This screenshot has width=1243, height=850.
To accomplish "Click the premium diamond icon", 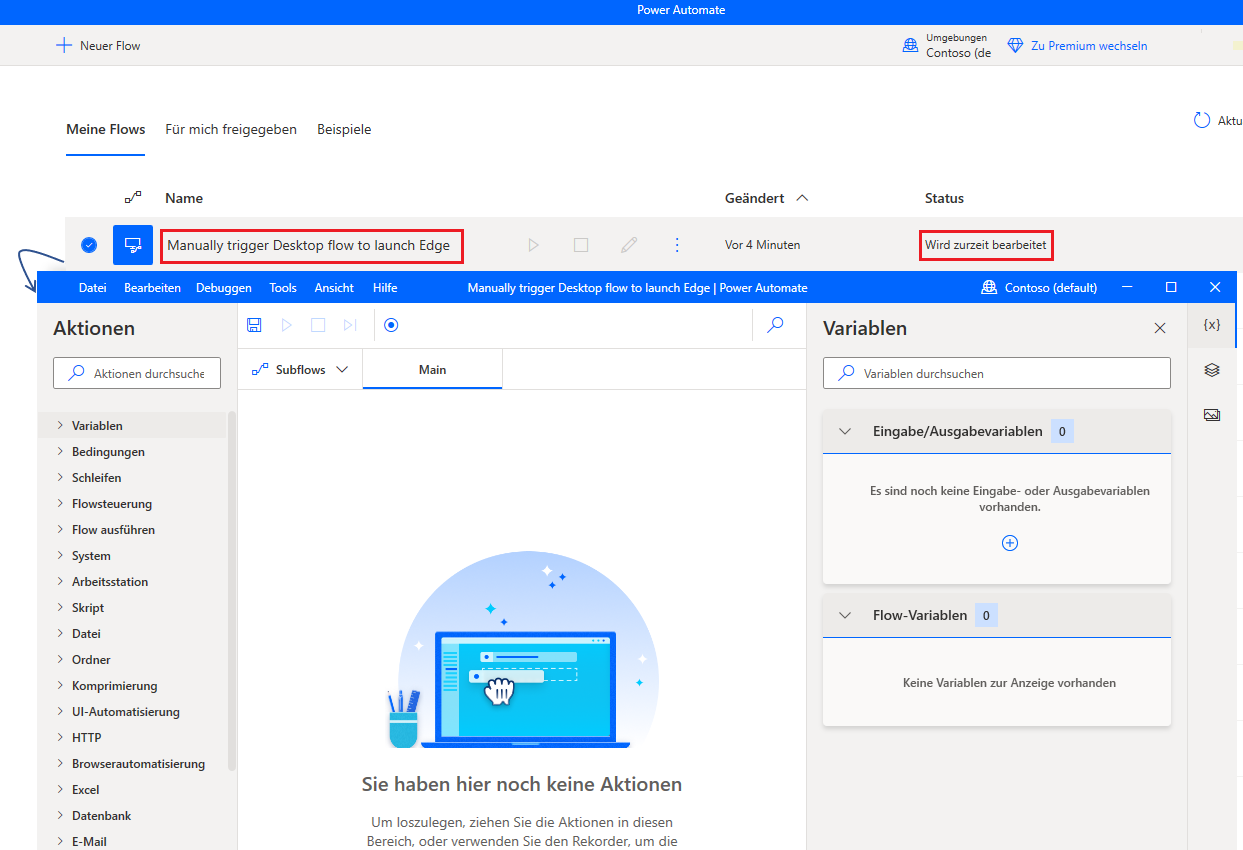I will [x=1015, y=46].
